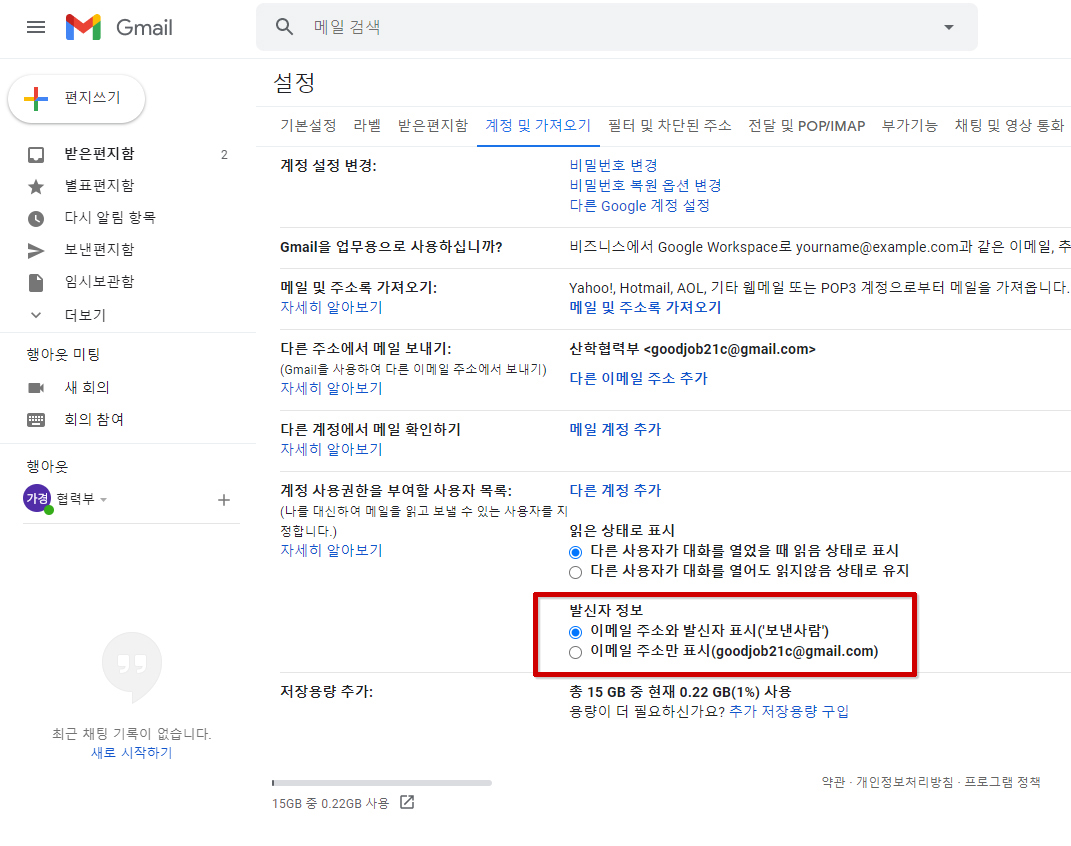Click 개인정보처리방침 footer link
The height and width of the screenshot is (846, 1071).
coord(905,782)
